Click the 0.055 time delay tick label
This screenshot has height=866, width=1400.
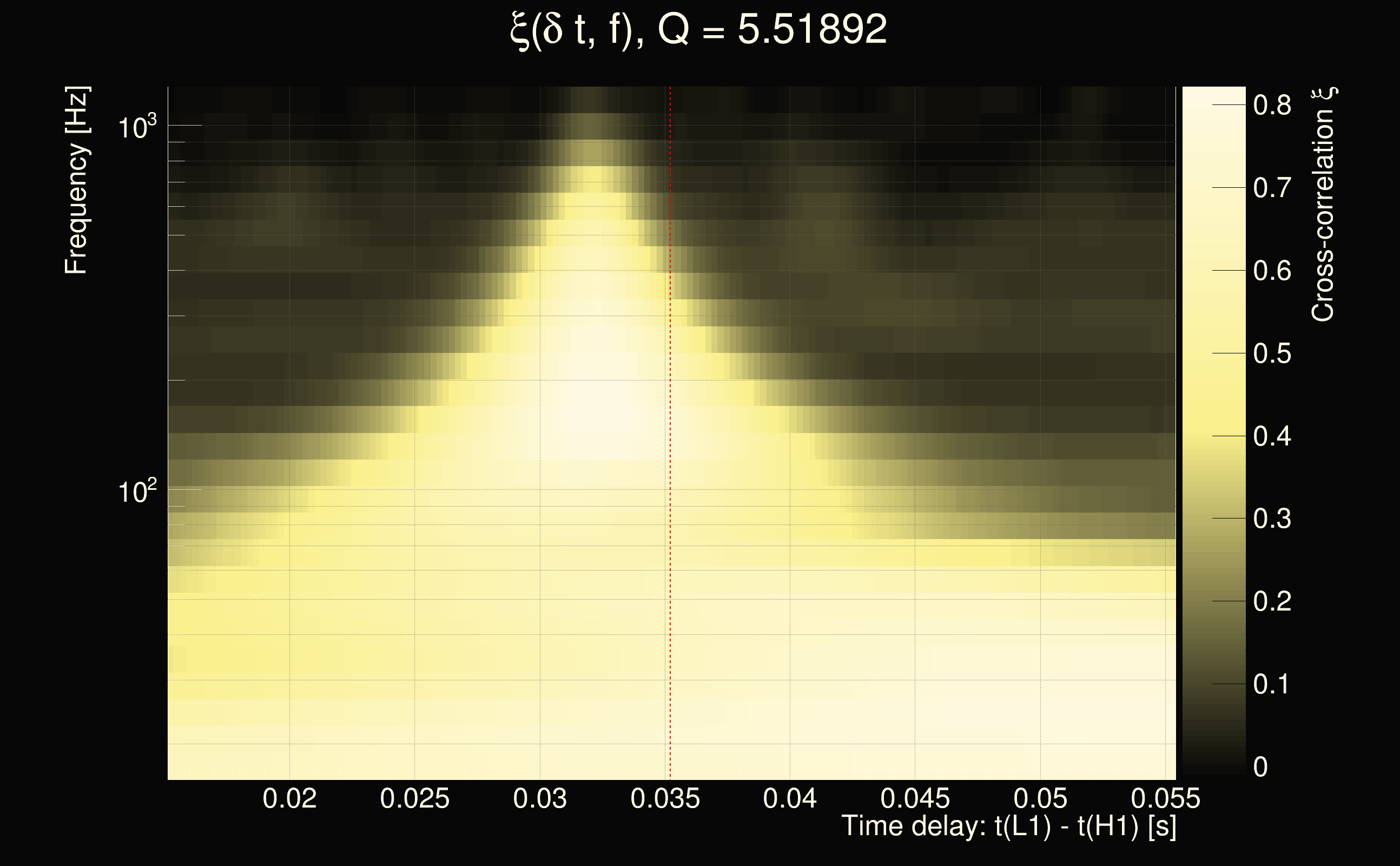coord(1165,798)
